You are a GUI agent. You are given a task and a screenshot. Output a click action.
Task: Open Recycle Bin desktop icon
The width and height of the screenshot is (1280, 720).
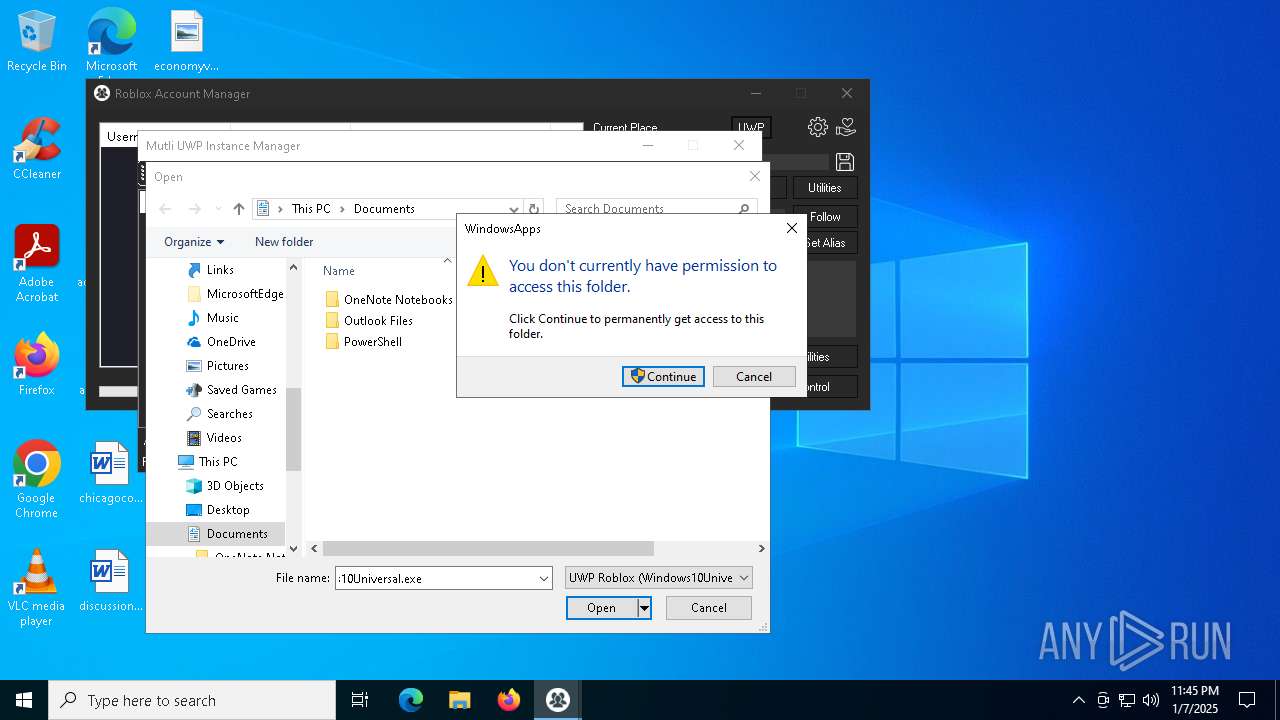pyautogui.click(x=37, y=42)
